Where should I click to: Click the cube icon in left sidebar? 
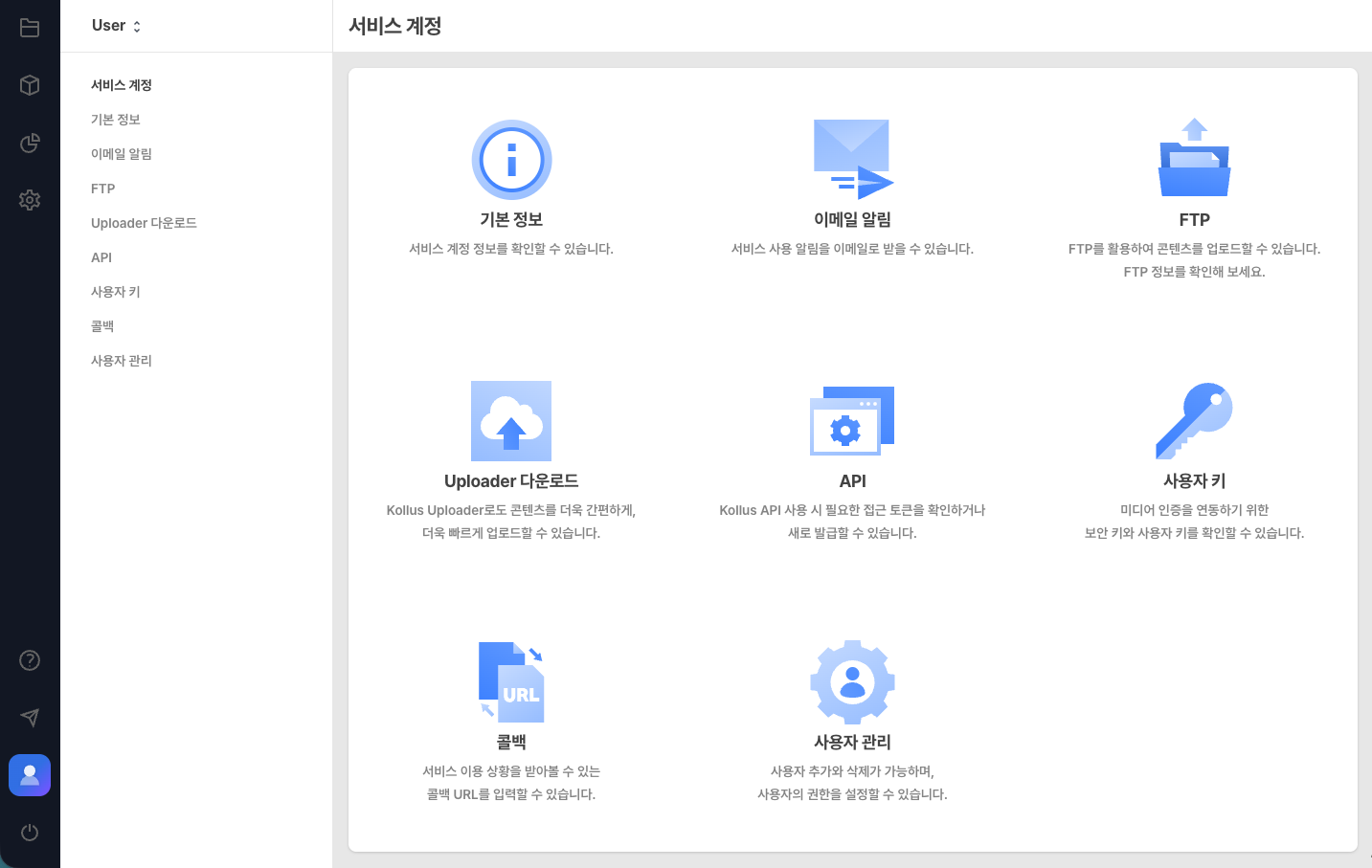pyautogui.click(x=30, y=85)
